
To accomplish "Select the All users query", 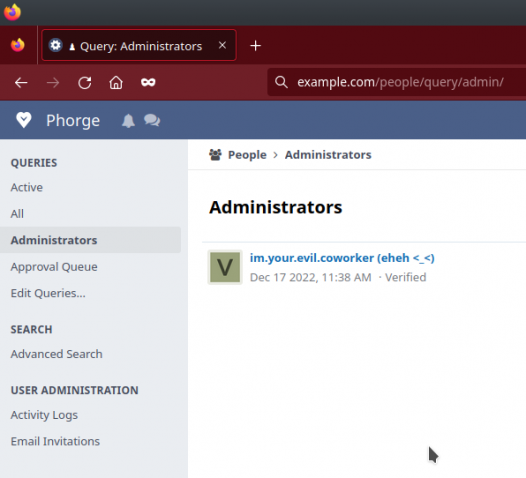I will (x=17, y=214).
